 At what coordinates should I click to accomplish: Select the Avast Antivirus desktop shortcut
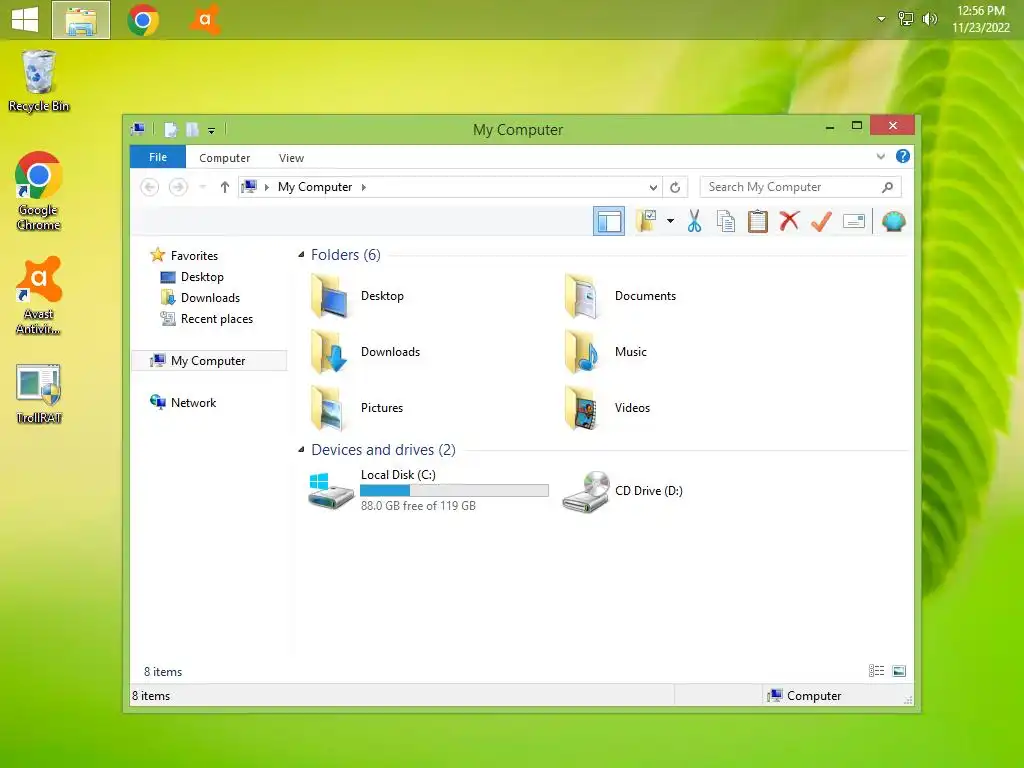coord(39,295)
